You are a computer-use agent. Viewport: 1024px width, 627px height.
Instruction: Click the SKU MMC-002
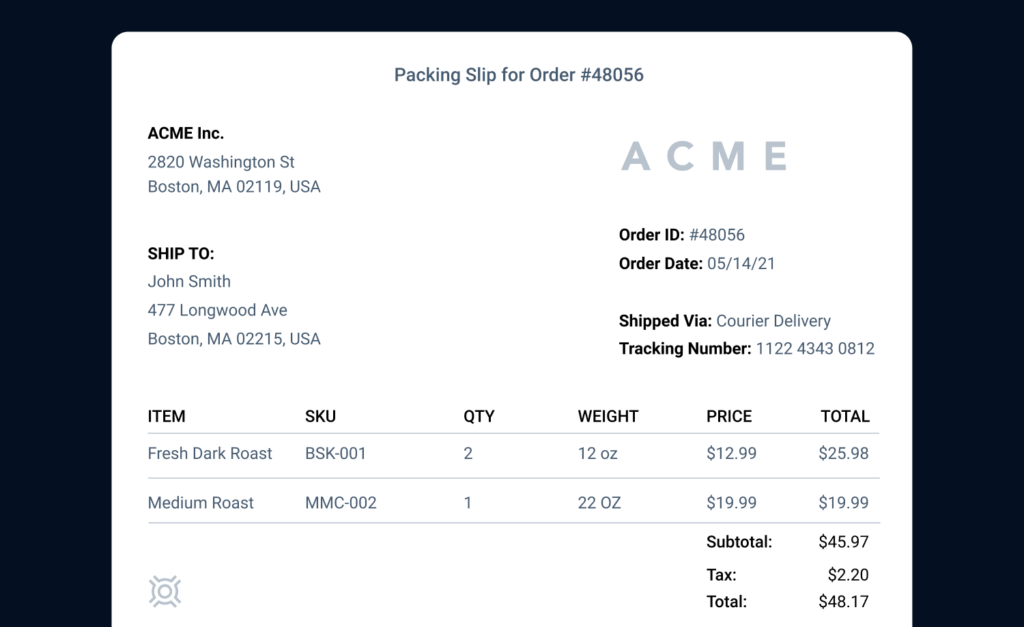(x=341, y=503)
